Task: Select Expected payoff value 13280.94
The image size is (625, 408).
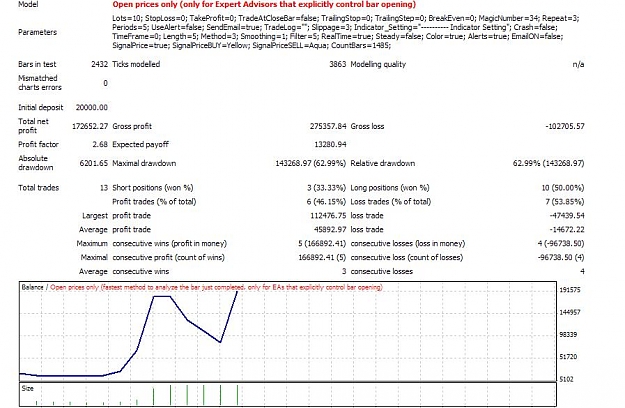Action: tap(330, 144)
